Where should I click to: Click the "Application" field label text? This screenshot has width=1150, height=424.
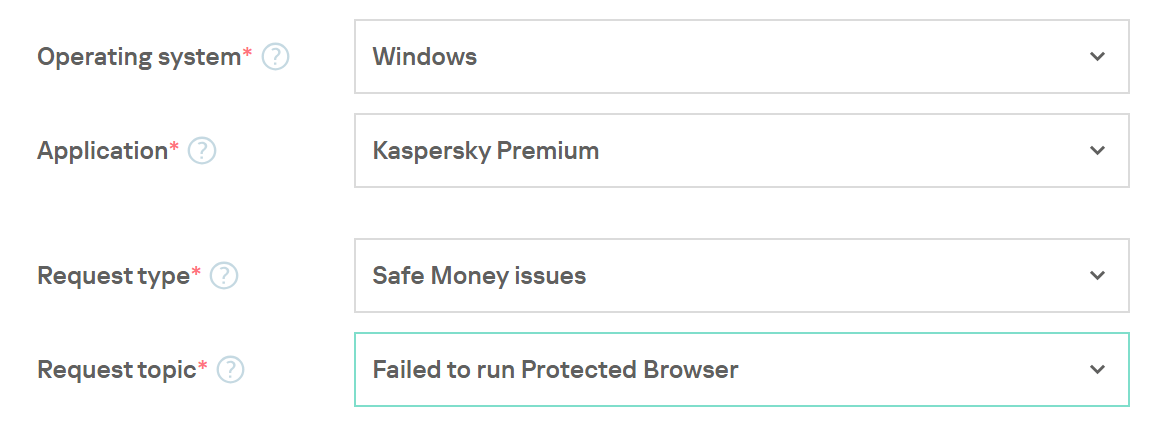point(102,151)
